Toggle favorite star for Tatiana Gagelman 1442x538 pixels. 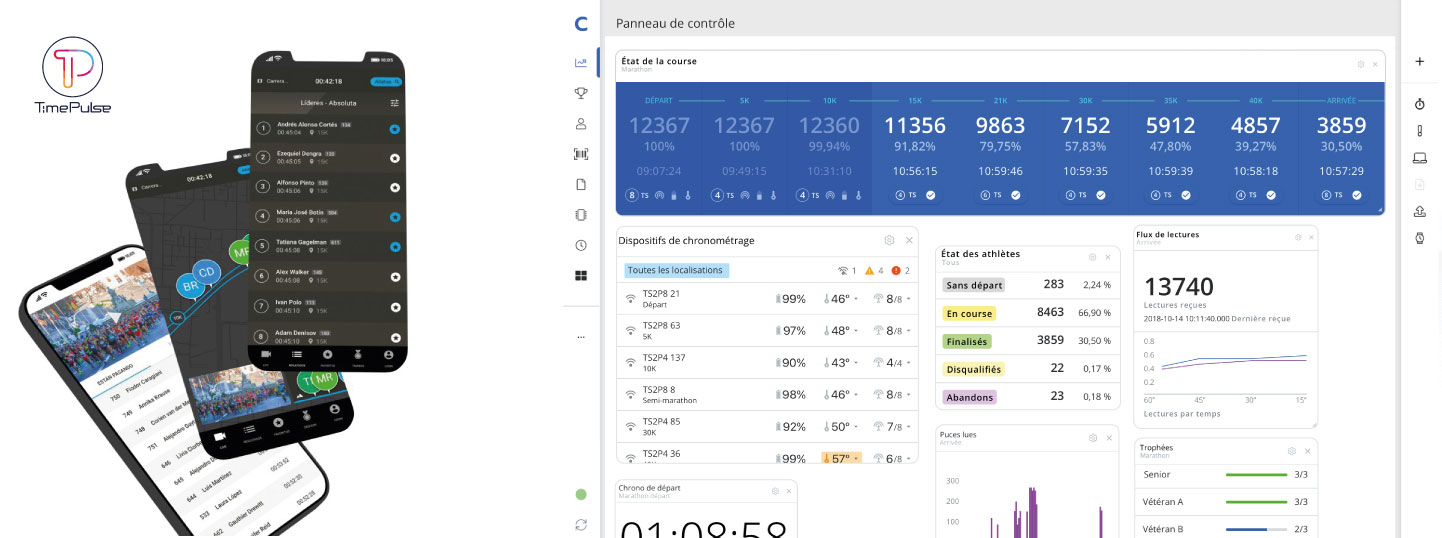[x=394, y=246]
